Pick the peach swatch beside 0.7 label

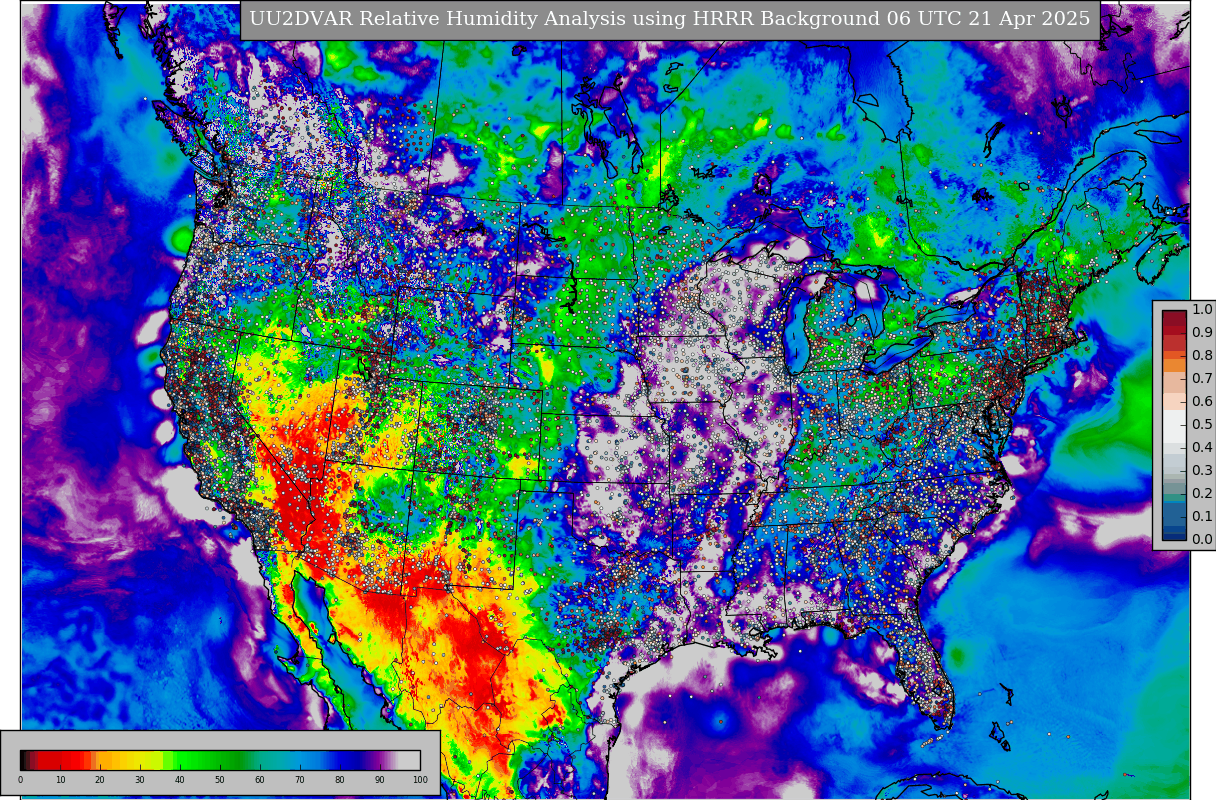pos(1174,382)
